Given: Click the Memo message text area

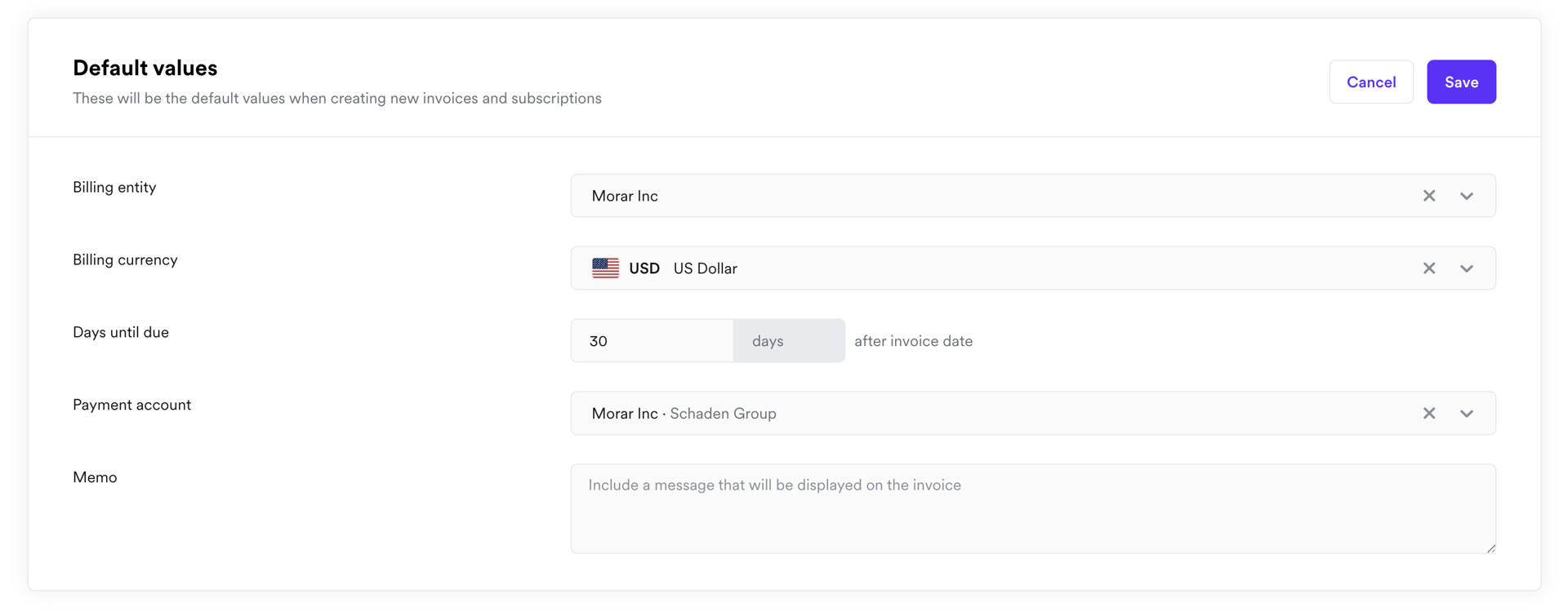Looking at the screenshot, I should pyautogui.click(x=1033, y=508).
